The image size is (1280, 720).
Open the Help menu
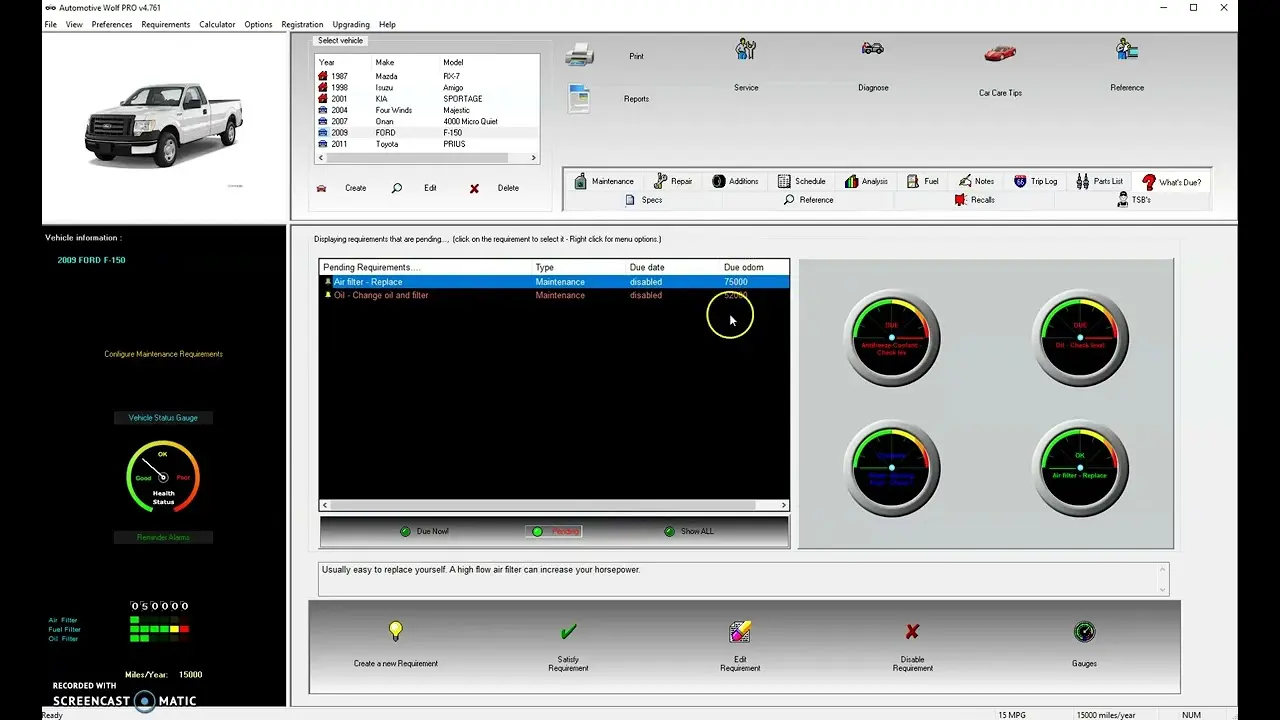click(387, 24)
